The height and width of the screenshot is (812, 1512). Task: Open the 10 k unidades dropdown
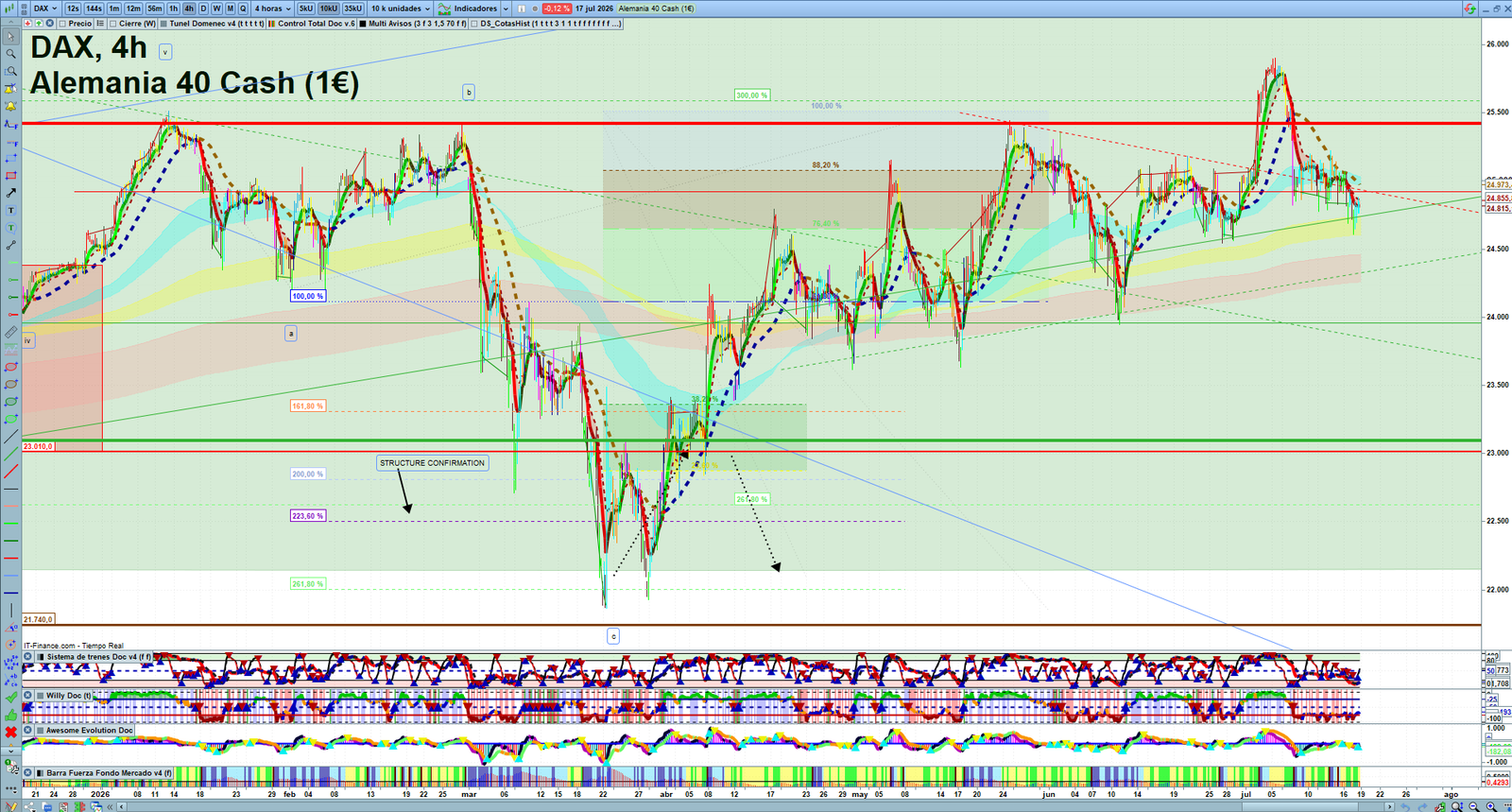click(401, 9)
